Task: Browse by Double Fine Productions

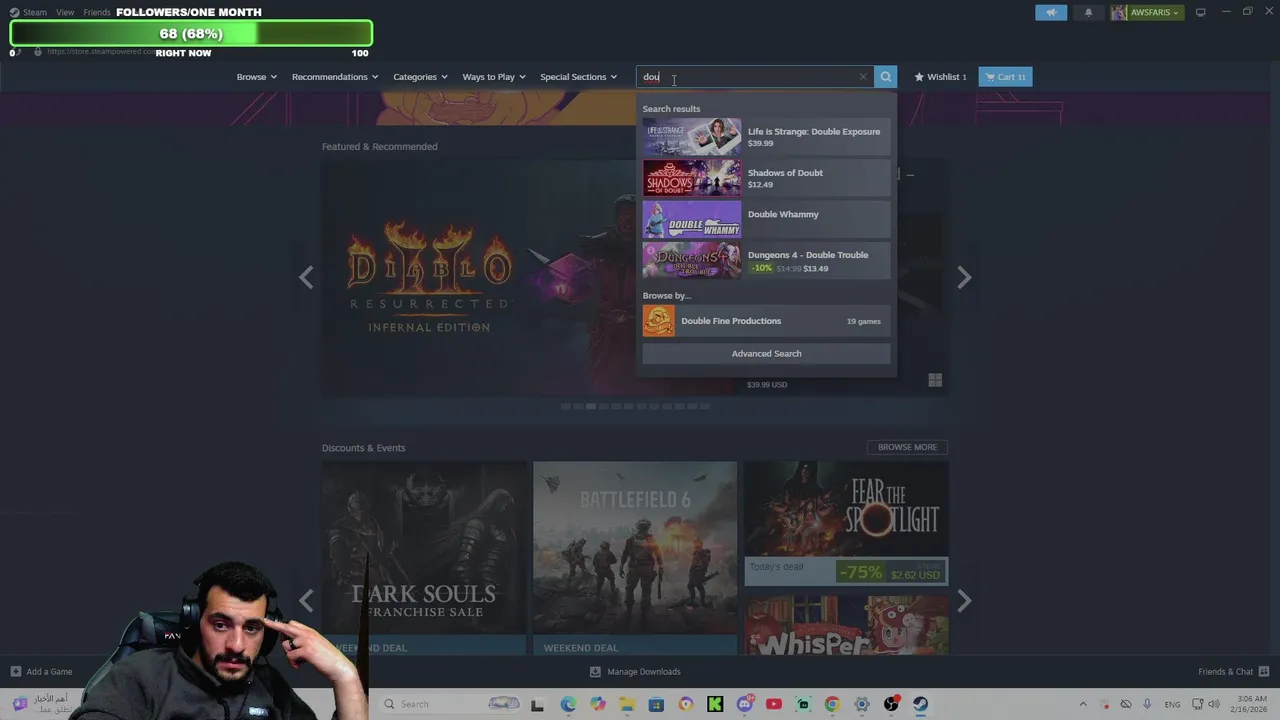Action: click(766, 321)
